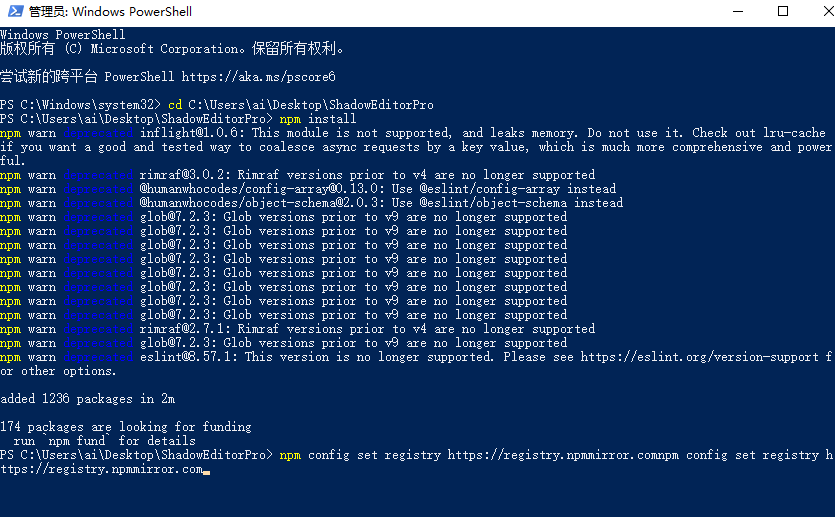
Task: Click the 'added 1236 packages in 2m' line
Action: click(x=87, y=399)
